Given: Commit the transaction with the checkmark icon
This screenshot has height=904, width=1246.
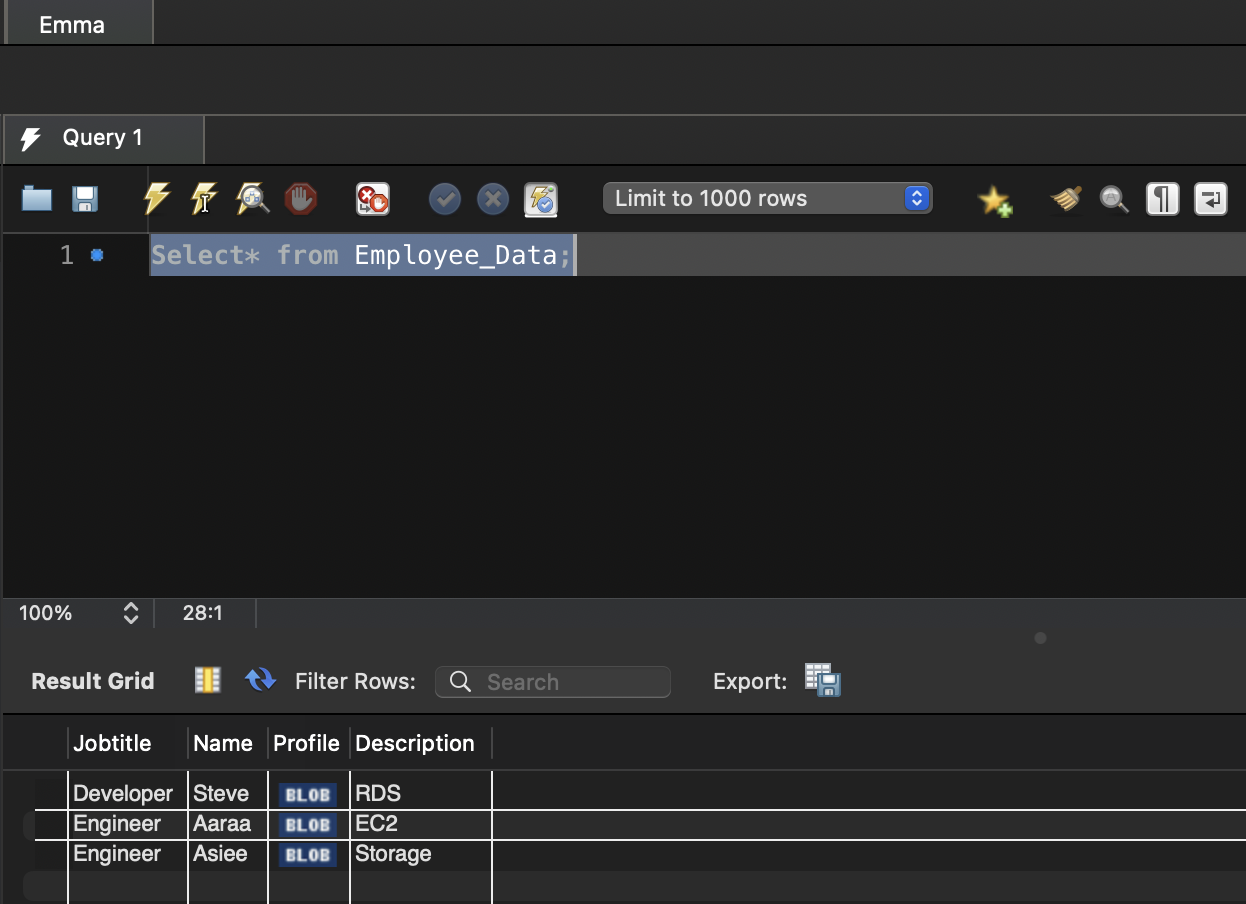Looking at the screenshot, I should click(444, 198).
